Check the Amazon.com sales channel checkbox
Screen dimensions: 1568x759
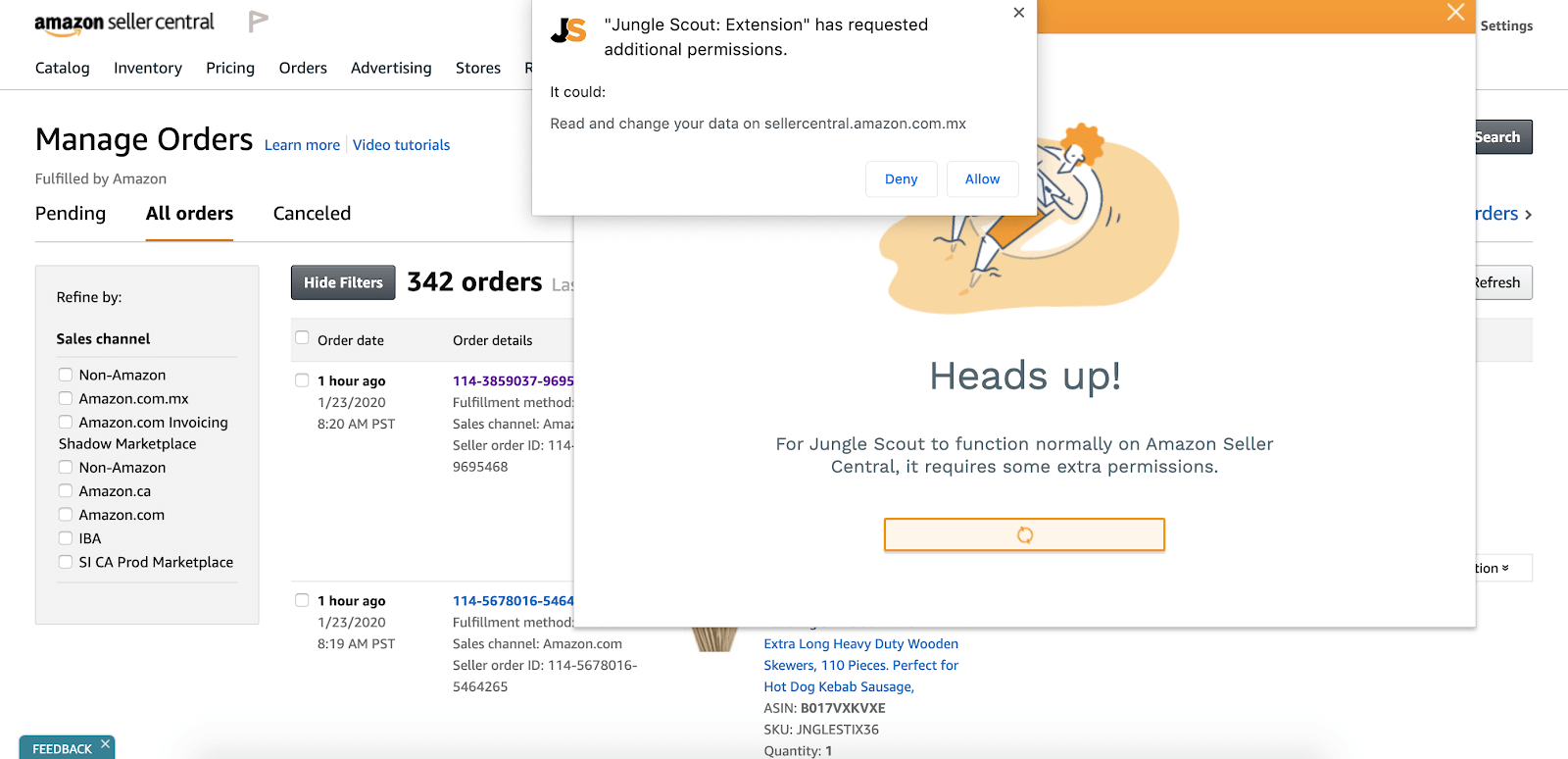[x=66, y=514]
